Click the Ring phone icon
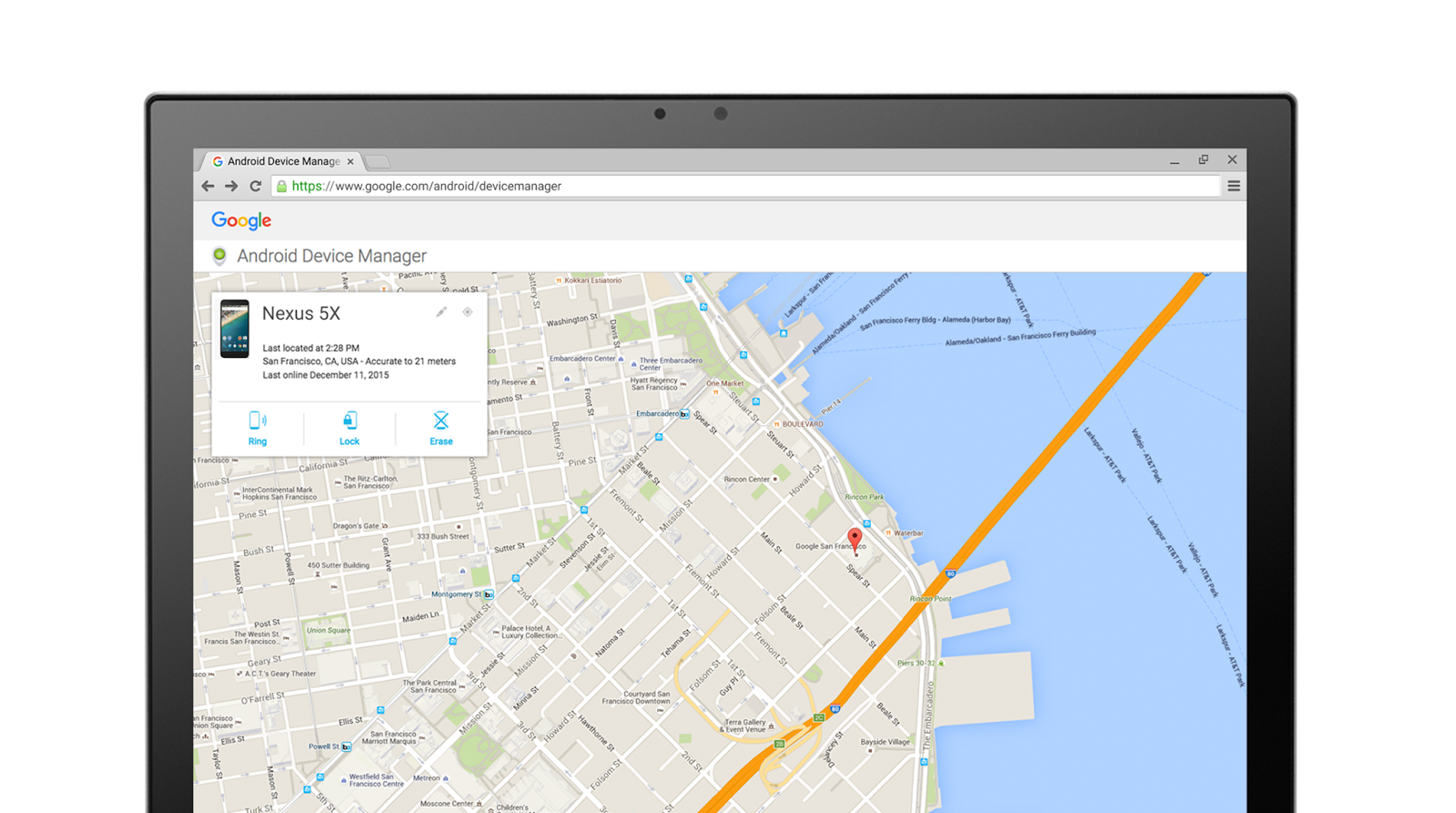This screenshot has height=813, width=1456. click(258, 420)
